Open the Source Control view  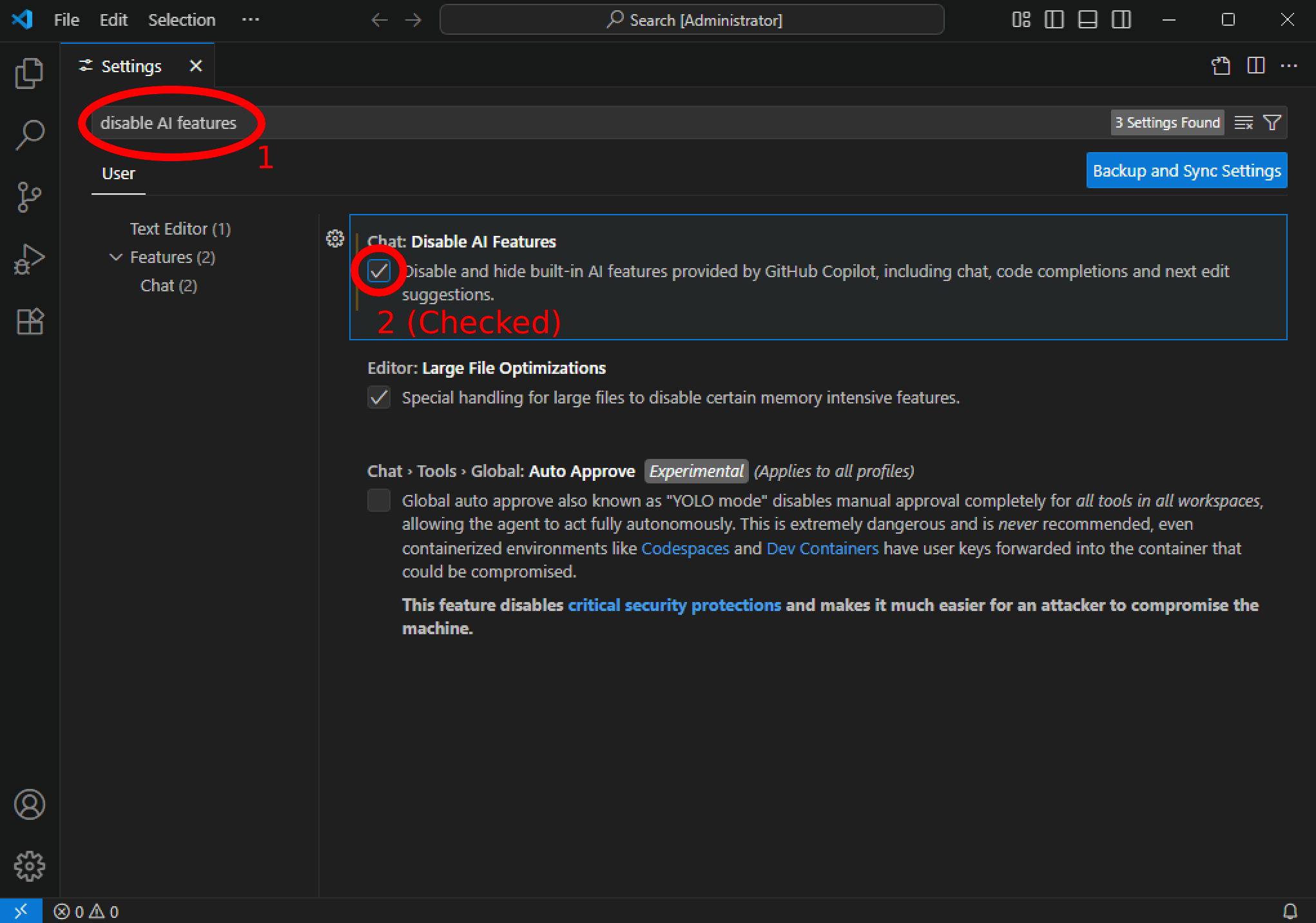coord(29,197)
